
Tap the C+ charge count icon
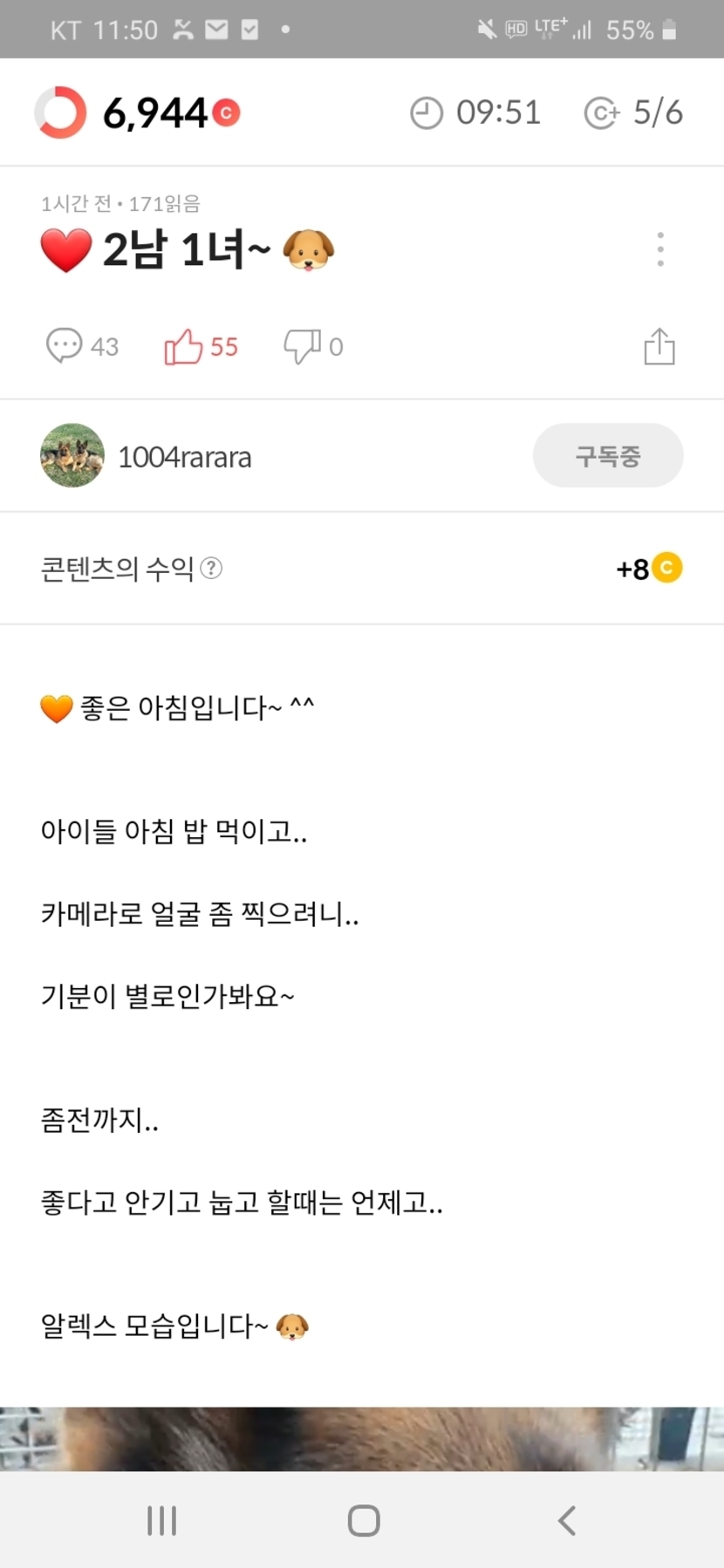[x=601, y=113]
